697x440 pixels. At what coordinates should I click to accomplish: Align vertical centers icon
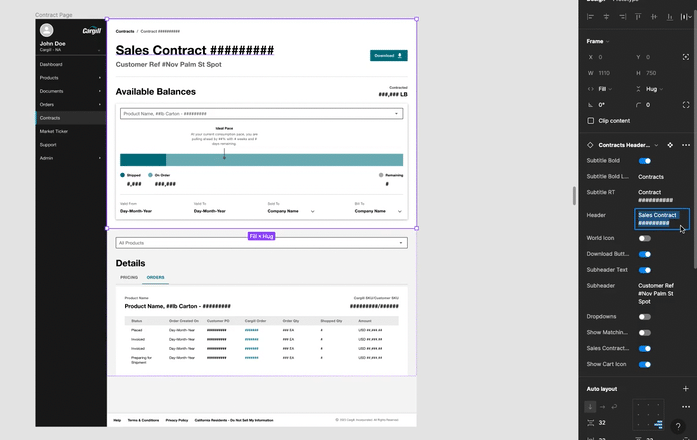654,17
